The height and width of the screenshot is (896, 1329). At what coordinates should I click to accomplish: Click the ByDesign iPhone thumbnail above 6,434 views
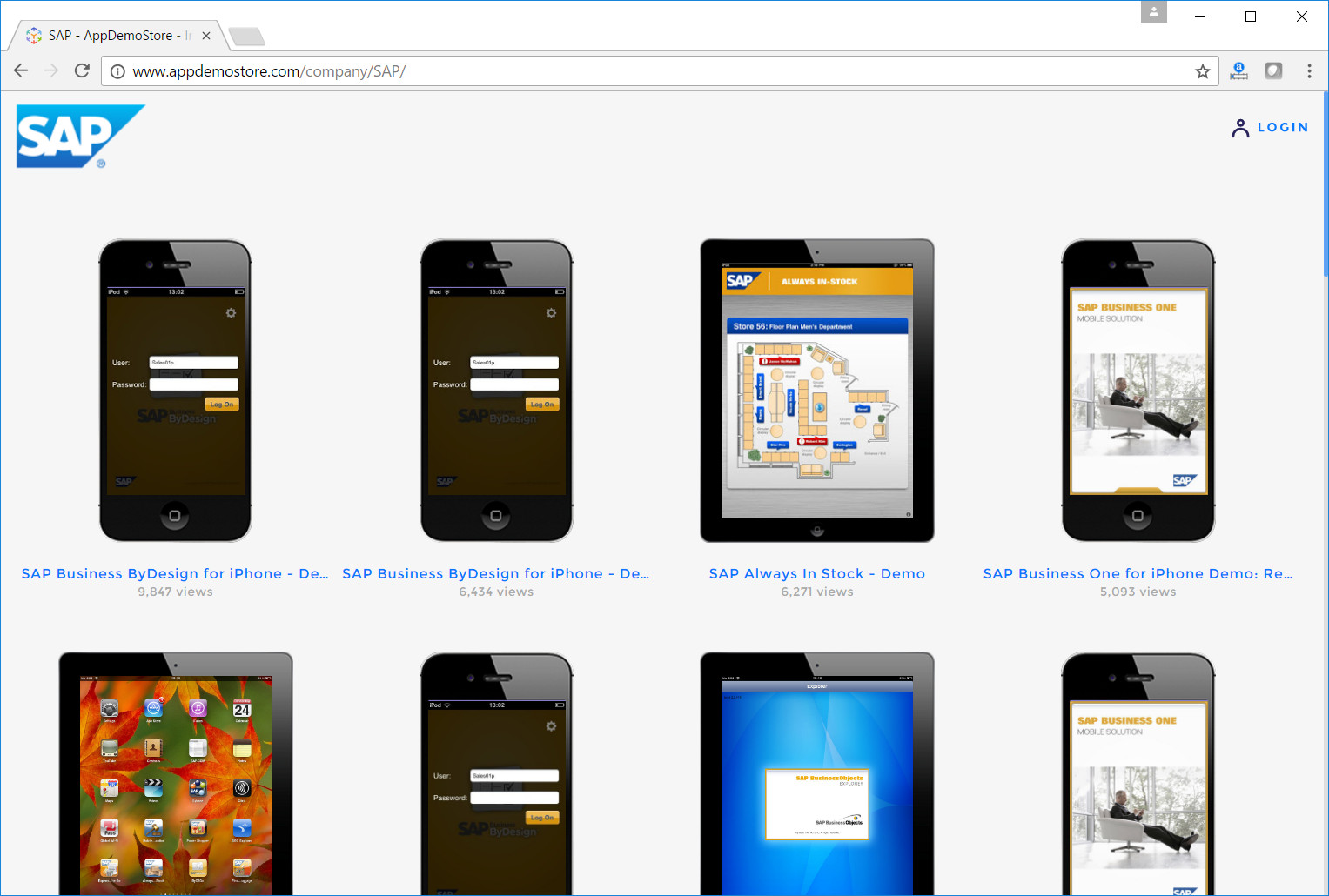(496, 391)
